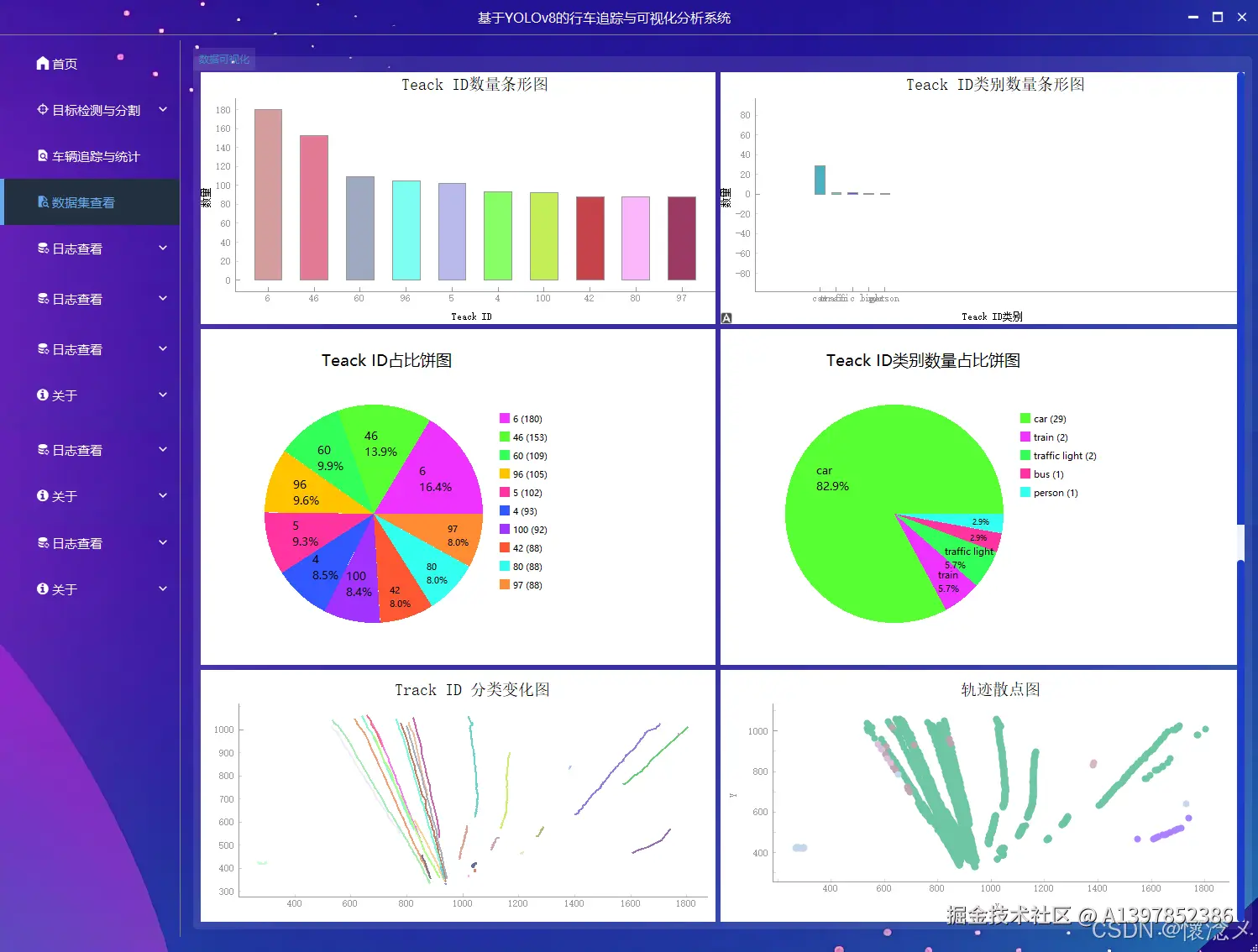This screenshot has height=952, width=1258.
Task: Click the legend swatch for 60 (109)
Action: tap(505, 455)
